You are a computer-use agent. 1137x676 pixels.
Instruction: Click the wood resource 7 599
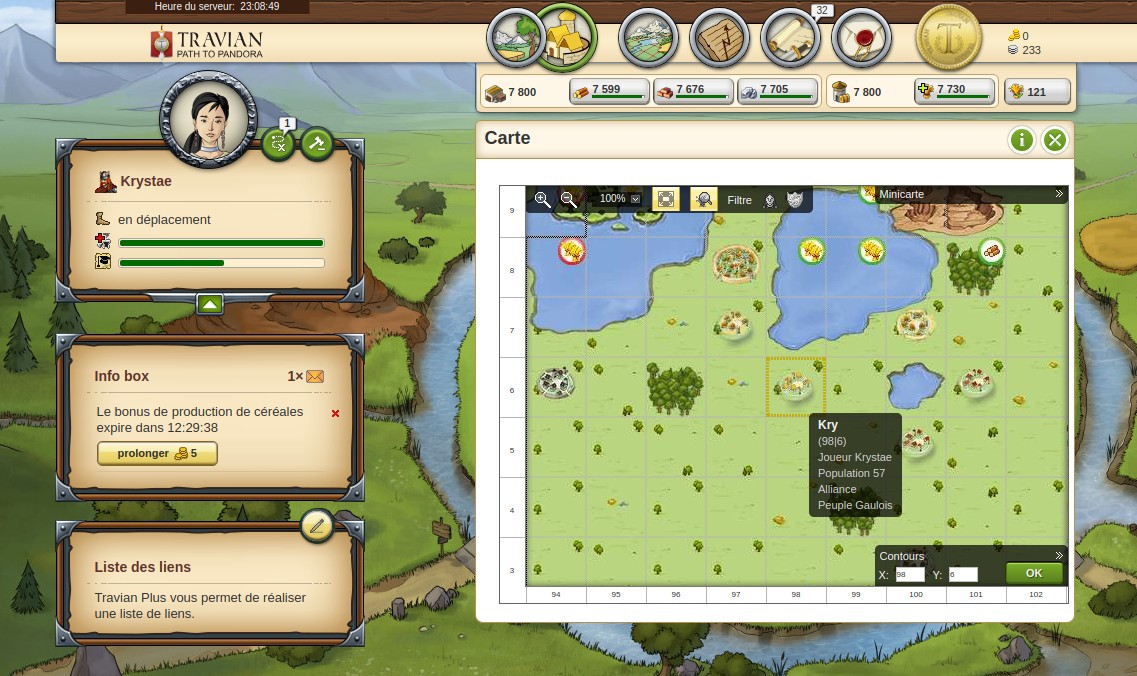(x=609, y=91)
